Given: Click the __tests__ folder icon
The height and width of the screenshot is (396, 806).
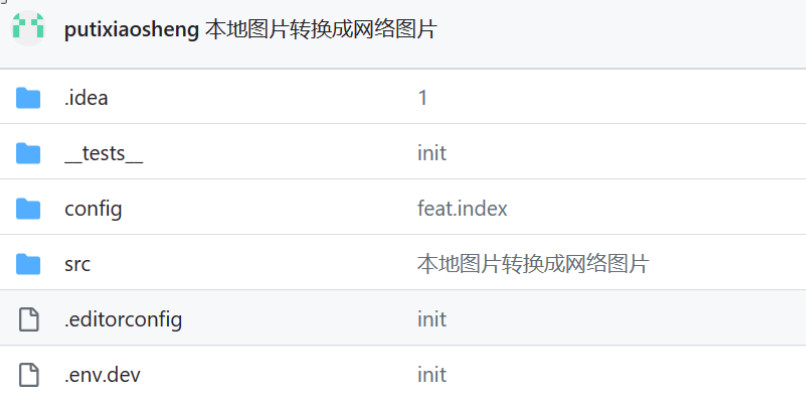Looking at the screenshot, I should (28, 153).
